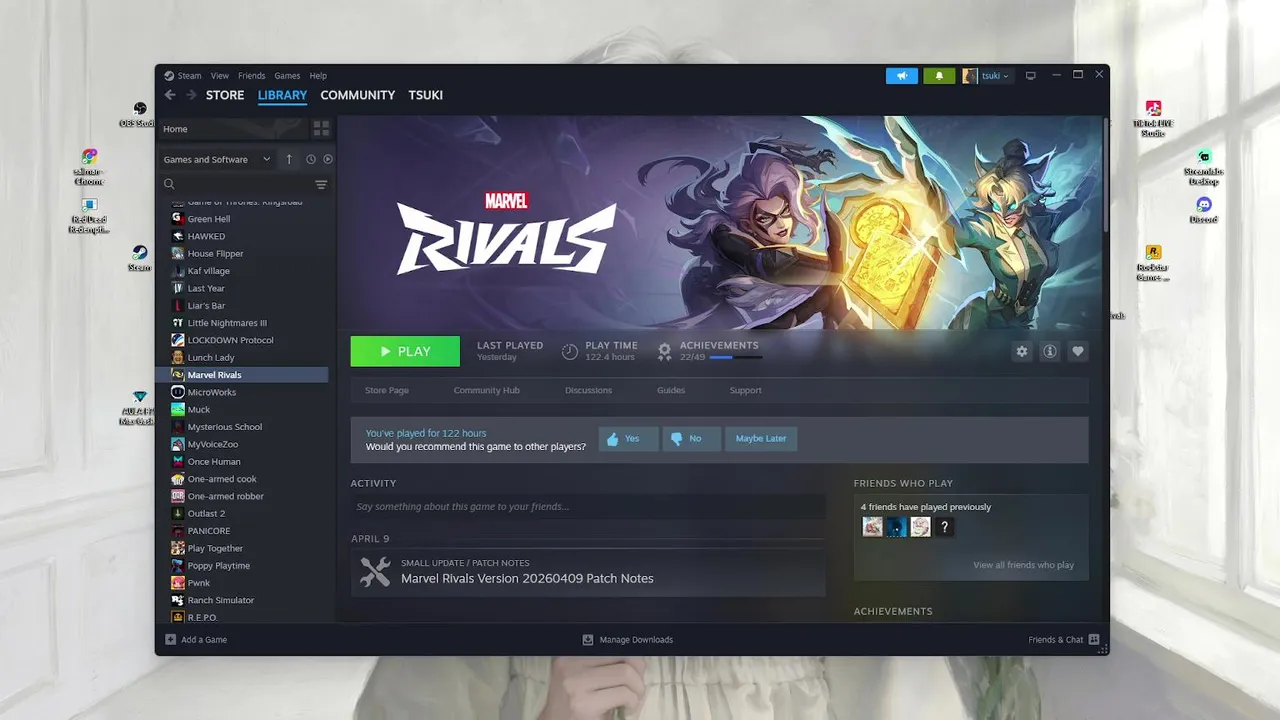Open the Games menu
This screenshot has height=720, width=1280.
(287, 76)
